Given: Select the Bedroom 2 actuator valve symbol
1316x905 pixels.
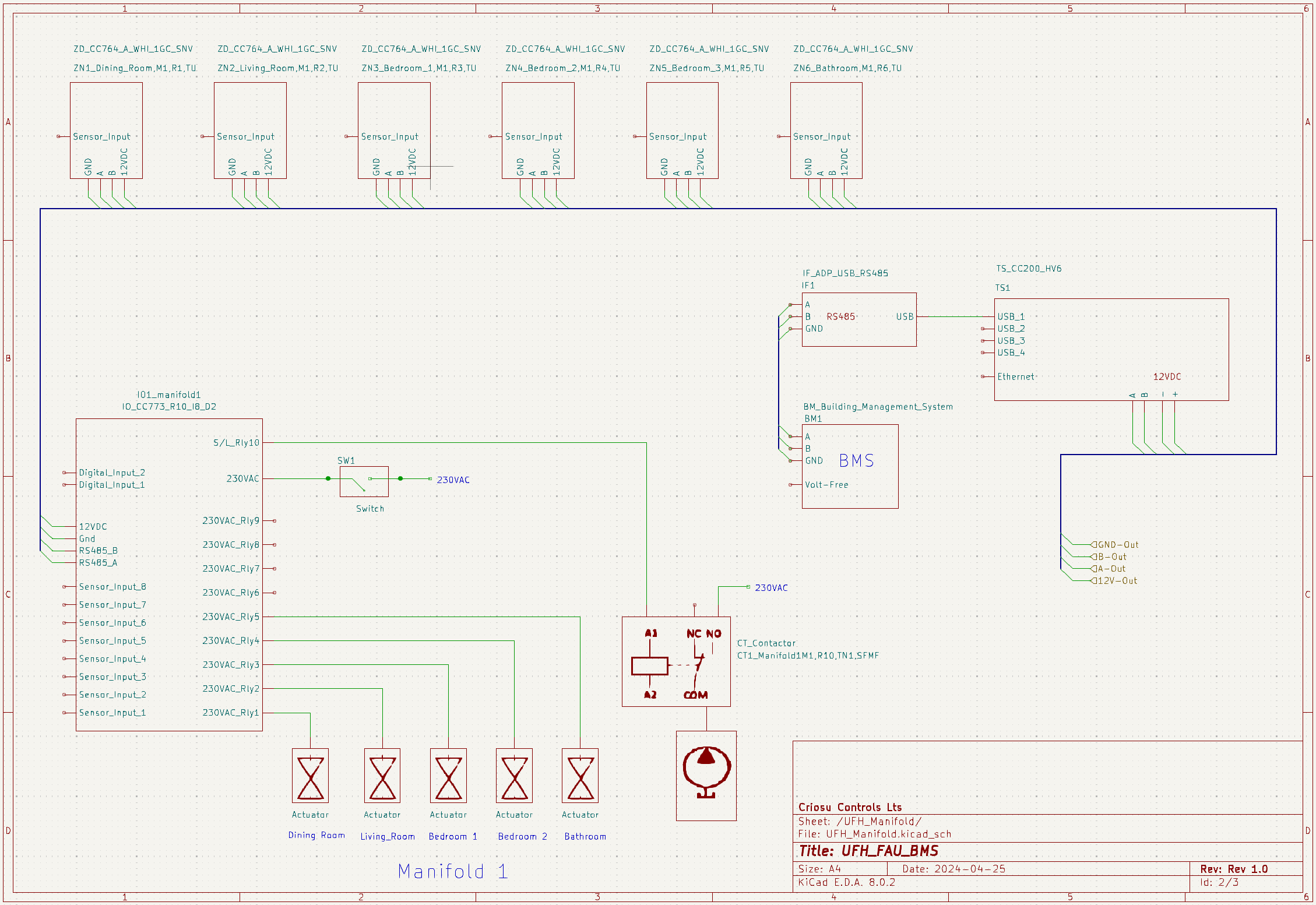Looking at the screenshot, I should [x=514, y=777].
